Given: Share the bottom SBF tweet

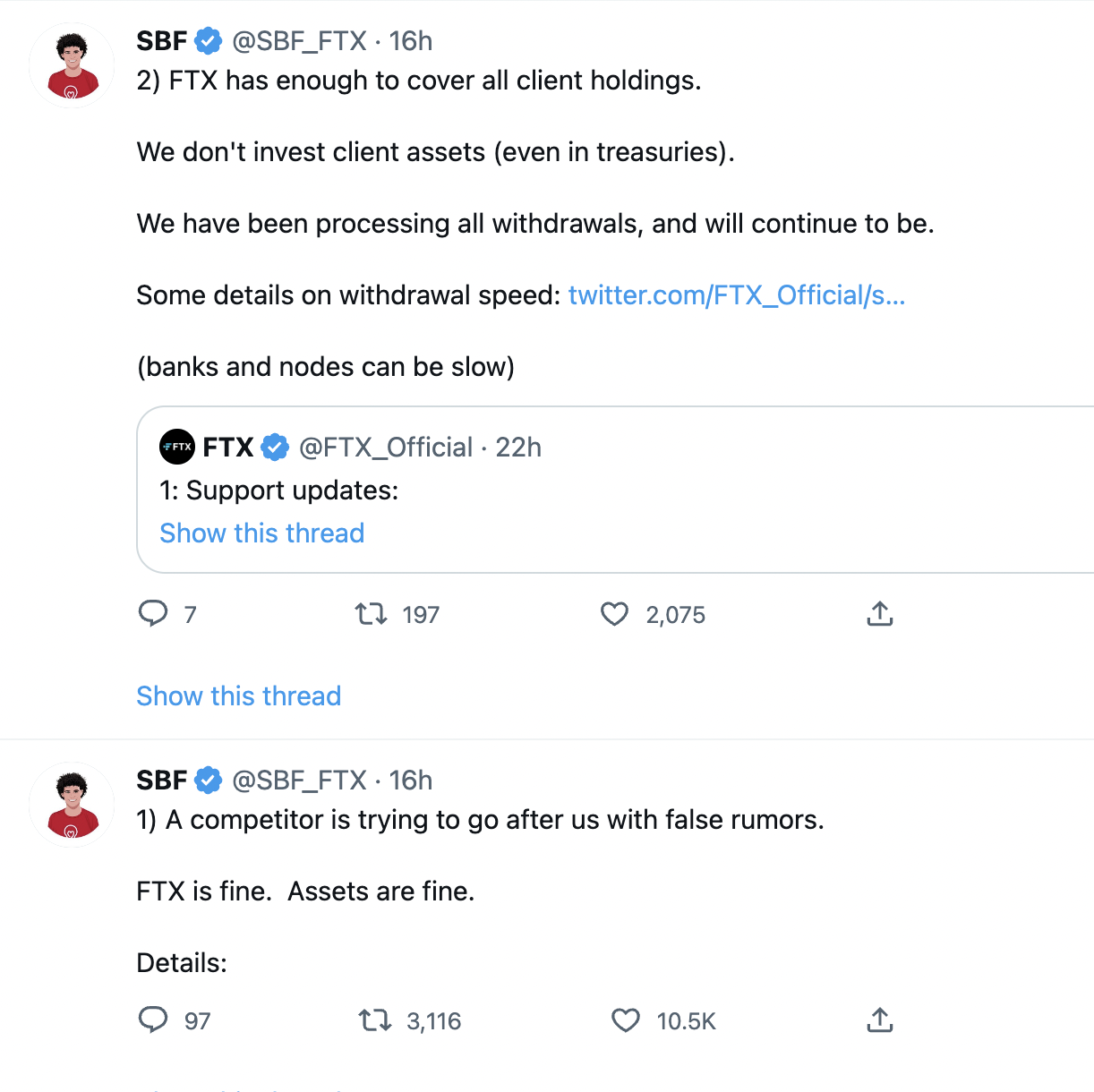Looking at the screenshot, I should click(879, 1019).
